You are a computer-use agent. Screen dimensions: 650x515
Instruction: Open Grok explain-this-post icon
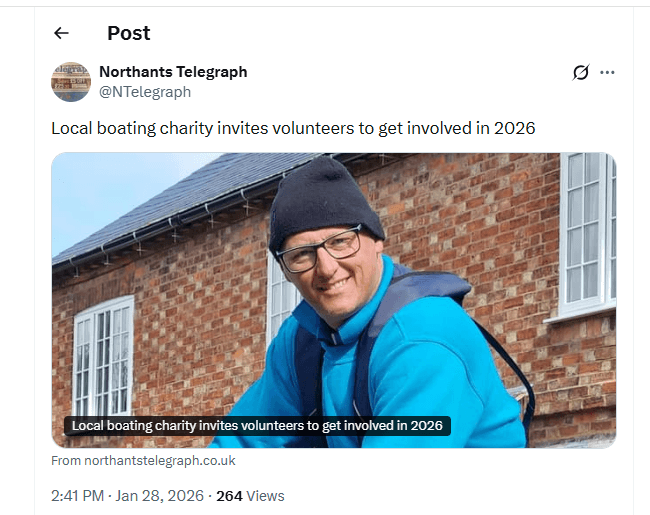click(x=581, y=73)
